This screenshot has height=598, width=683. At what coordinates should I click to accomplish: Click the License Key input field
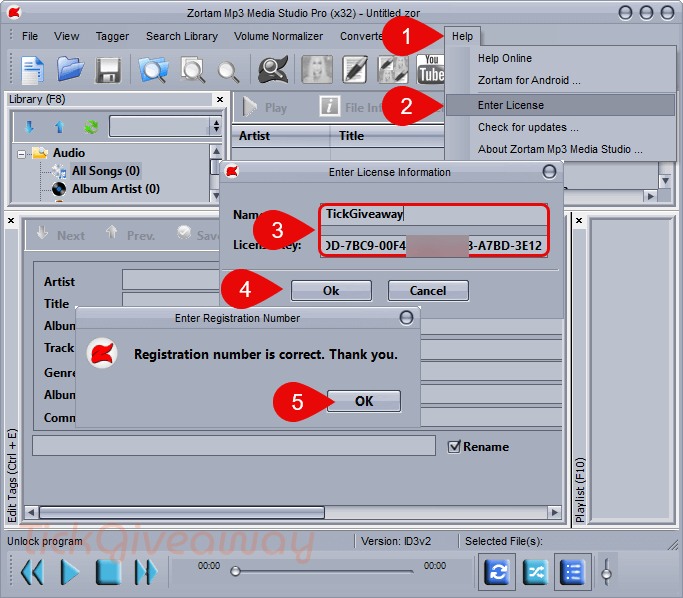coord(434,246)
